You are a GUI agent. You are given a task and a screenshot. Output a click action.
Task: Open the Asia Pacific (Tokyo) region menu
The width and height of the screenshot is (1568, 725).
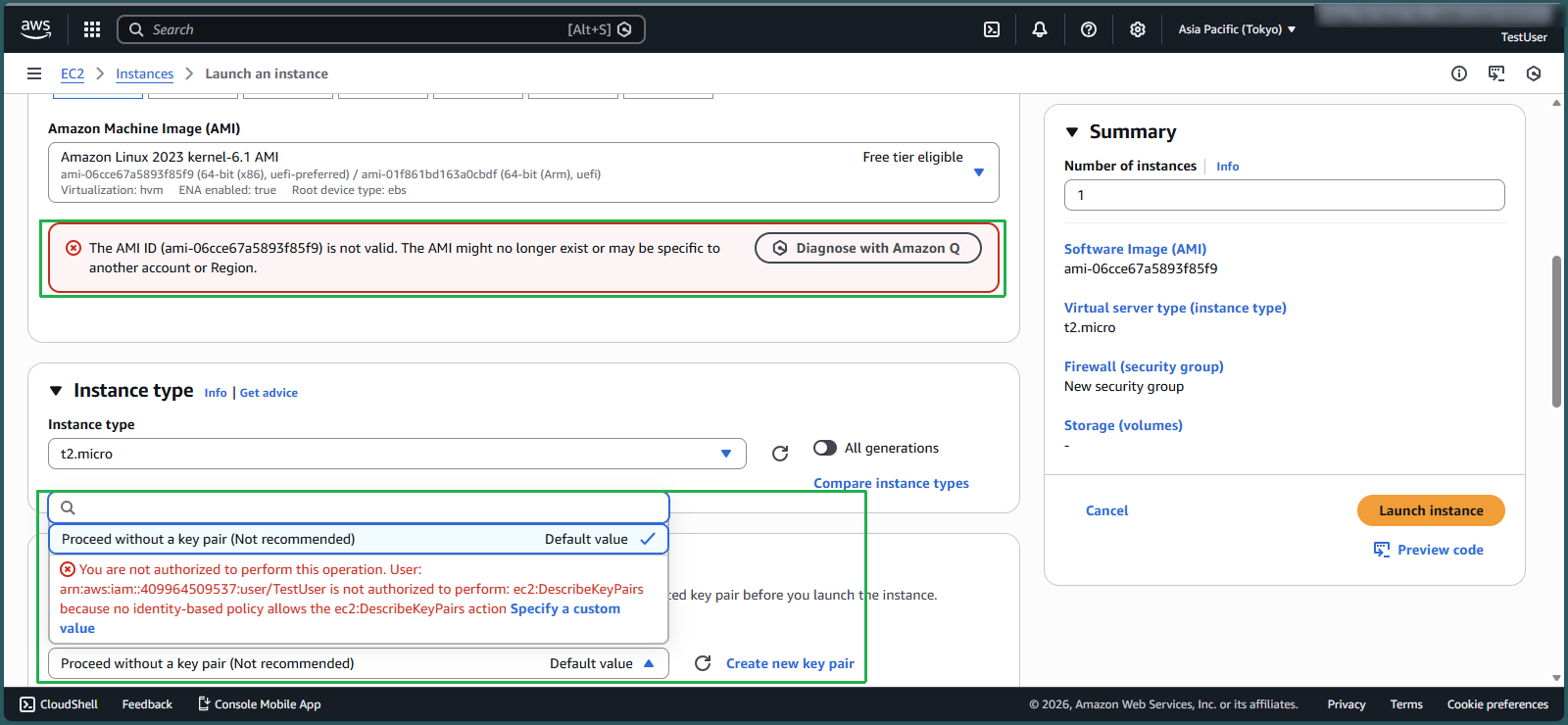(x=1237, y=29)
